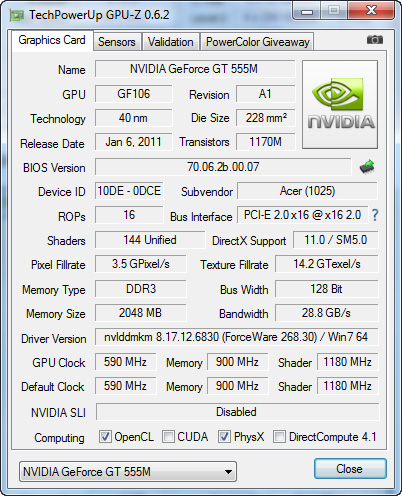Click the NVIDIA logo image

tap(340, 104)
